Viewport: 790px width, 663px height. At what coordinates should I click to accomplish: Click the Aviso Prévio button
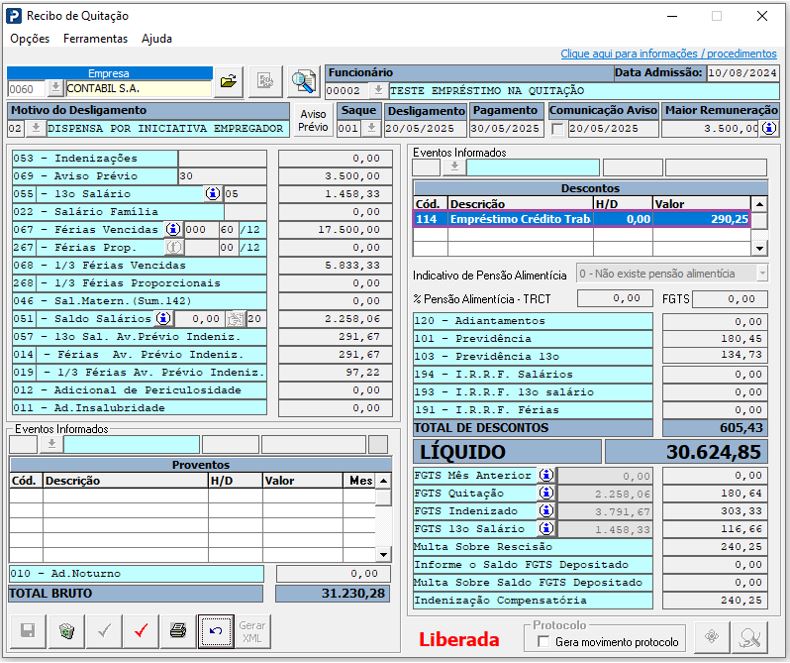click(313, 120)
